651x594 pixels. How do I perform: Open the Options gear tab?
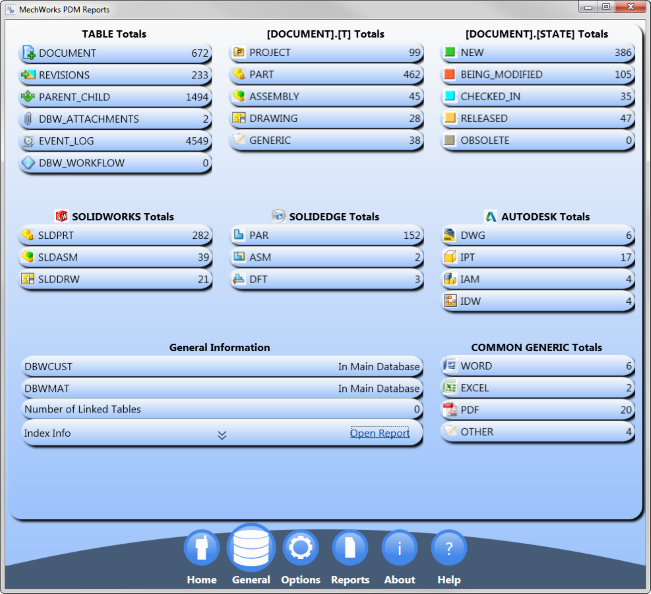[301, 548]
